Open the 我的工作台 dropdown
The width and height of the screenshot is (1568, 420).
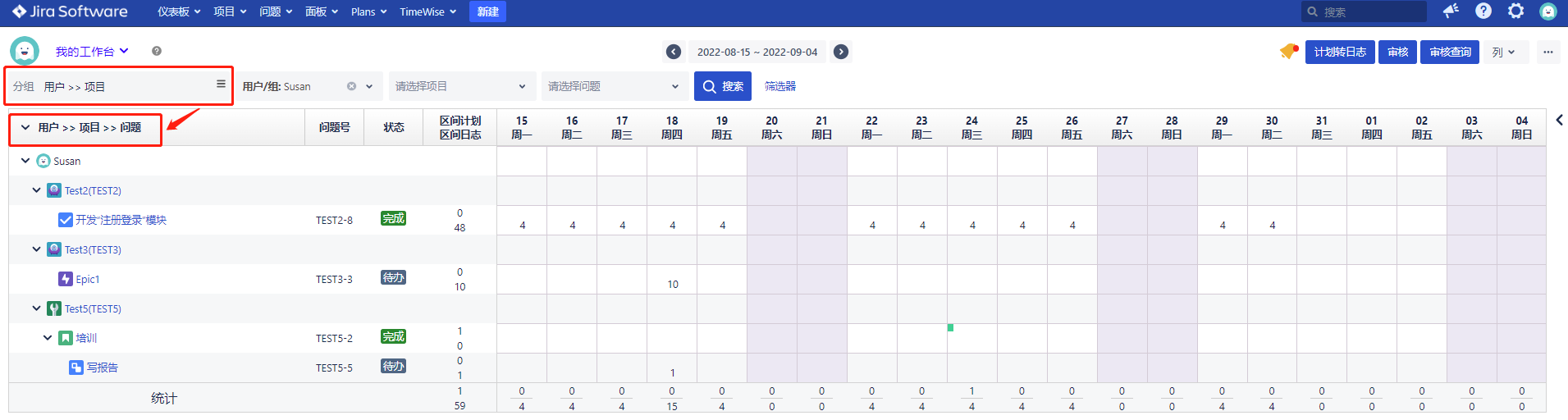92,52
